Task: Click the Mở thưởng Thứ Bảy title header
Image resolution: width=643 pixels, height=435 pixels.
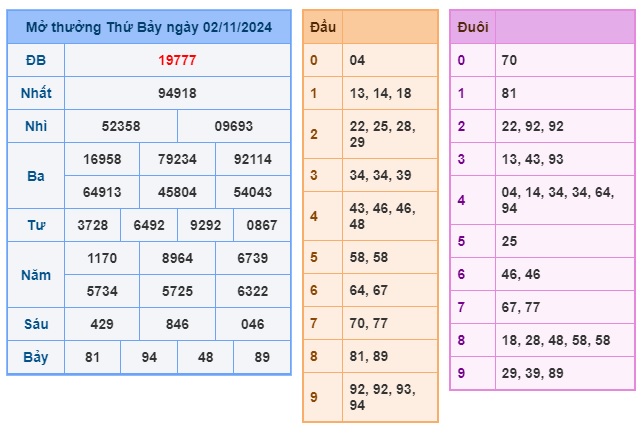Action: (149, 28)
